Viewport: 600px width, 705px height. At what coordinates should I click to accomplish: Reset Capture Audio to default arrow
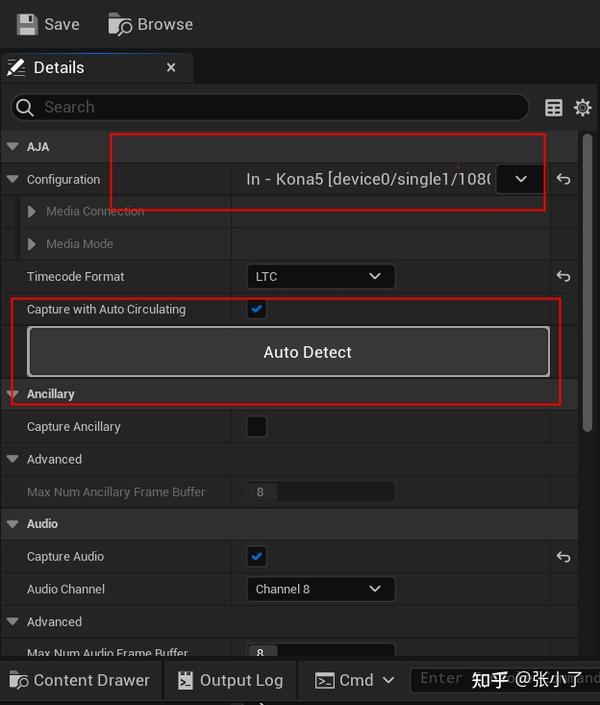(x=564, y=557)
